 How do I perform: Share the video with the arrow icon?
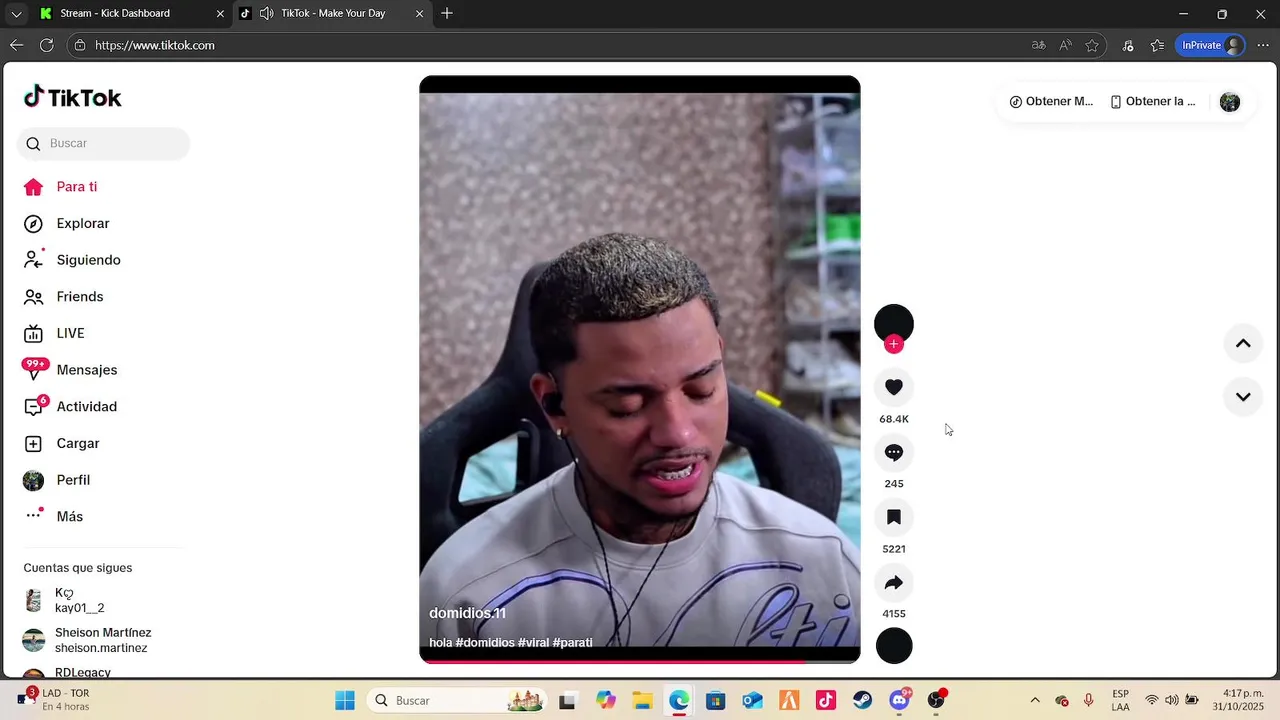tap(894, 583)
